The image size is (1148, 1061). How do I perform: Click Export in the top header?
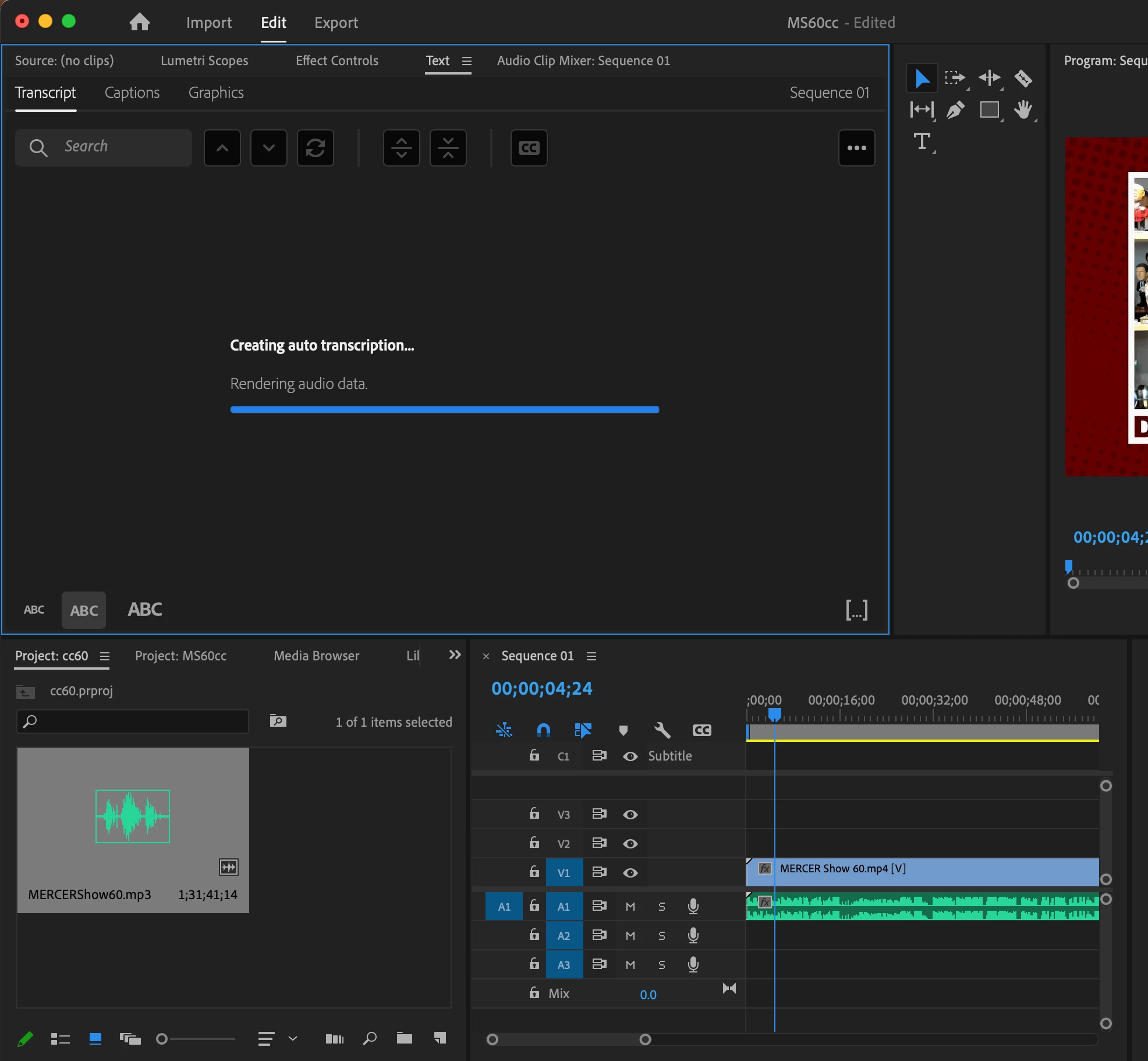pos(336,23)
